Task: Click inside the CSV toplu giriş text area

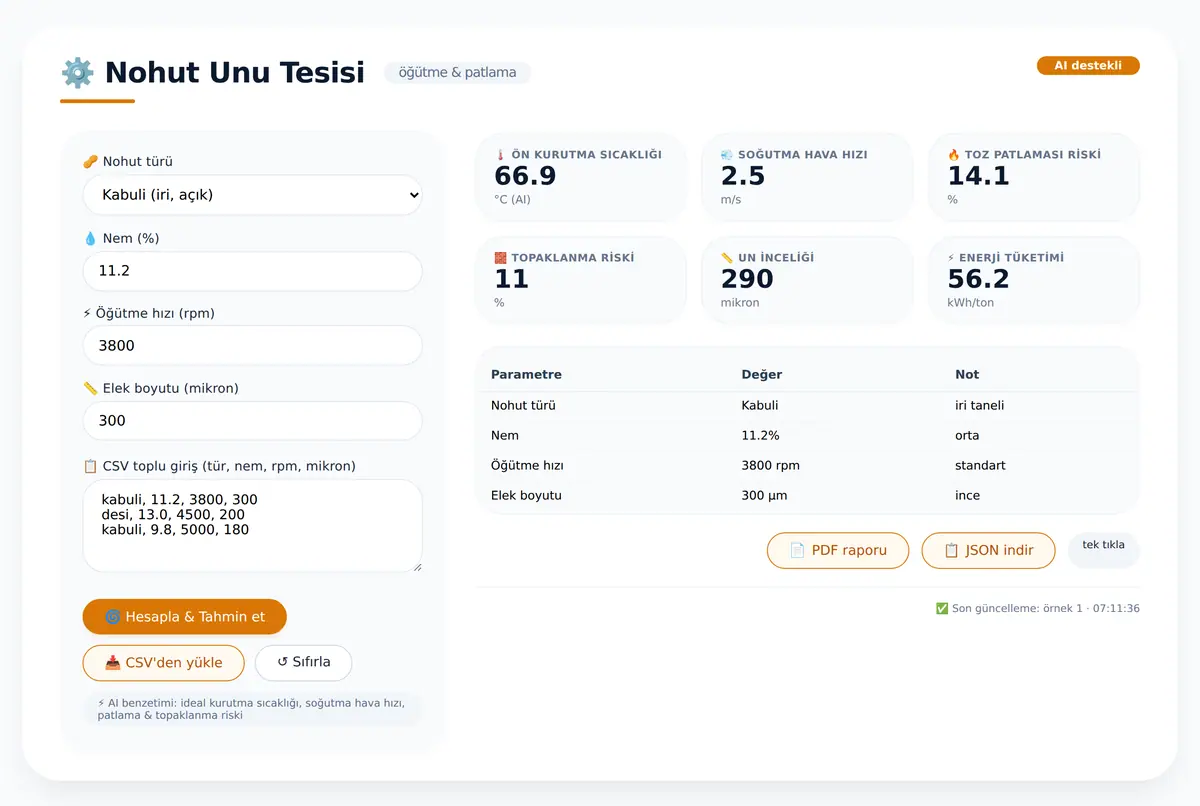Action: point(253,526)
